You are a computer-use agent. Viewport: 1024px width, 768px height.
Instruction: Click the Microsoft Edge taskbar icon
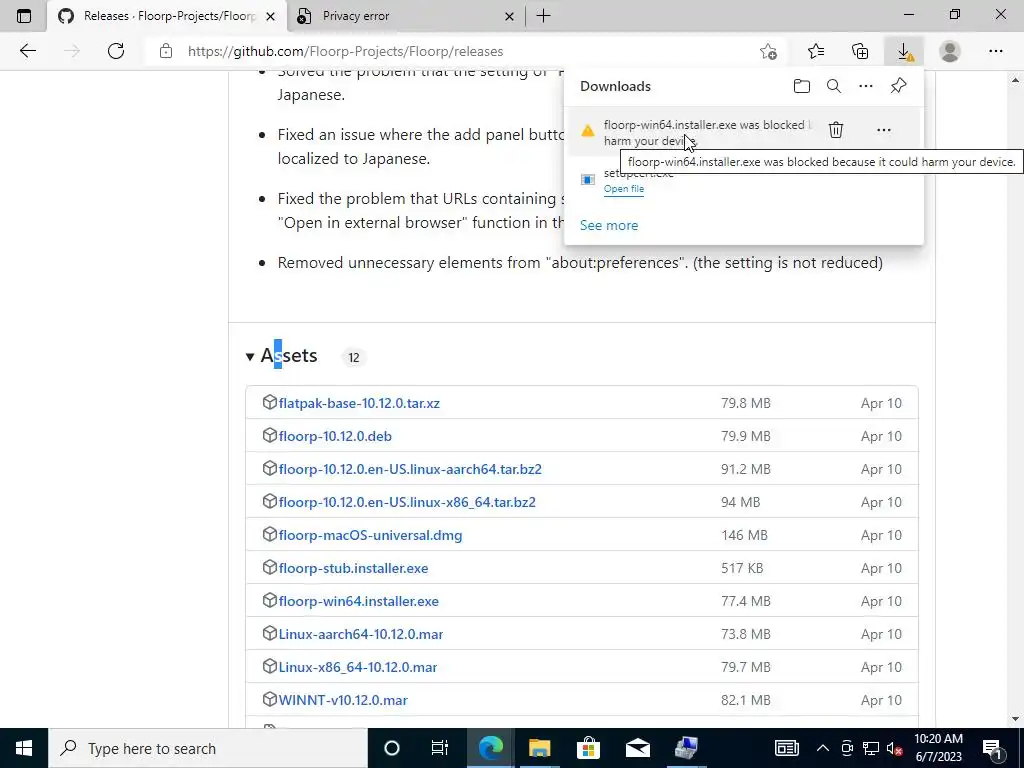tap(490, 748)
